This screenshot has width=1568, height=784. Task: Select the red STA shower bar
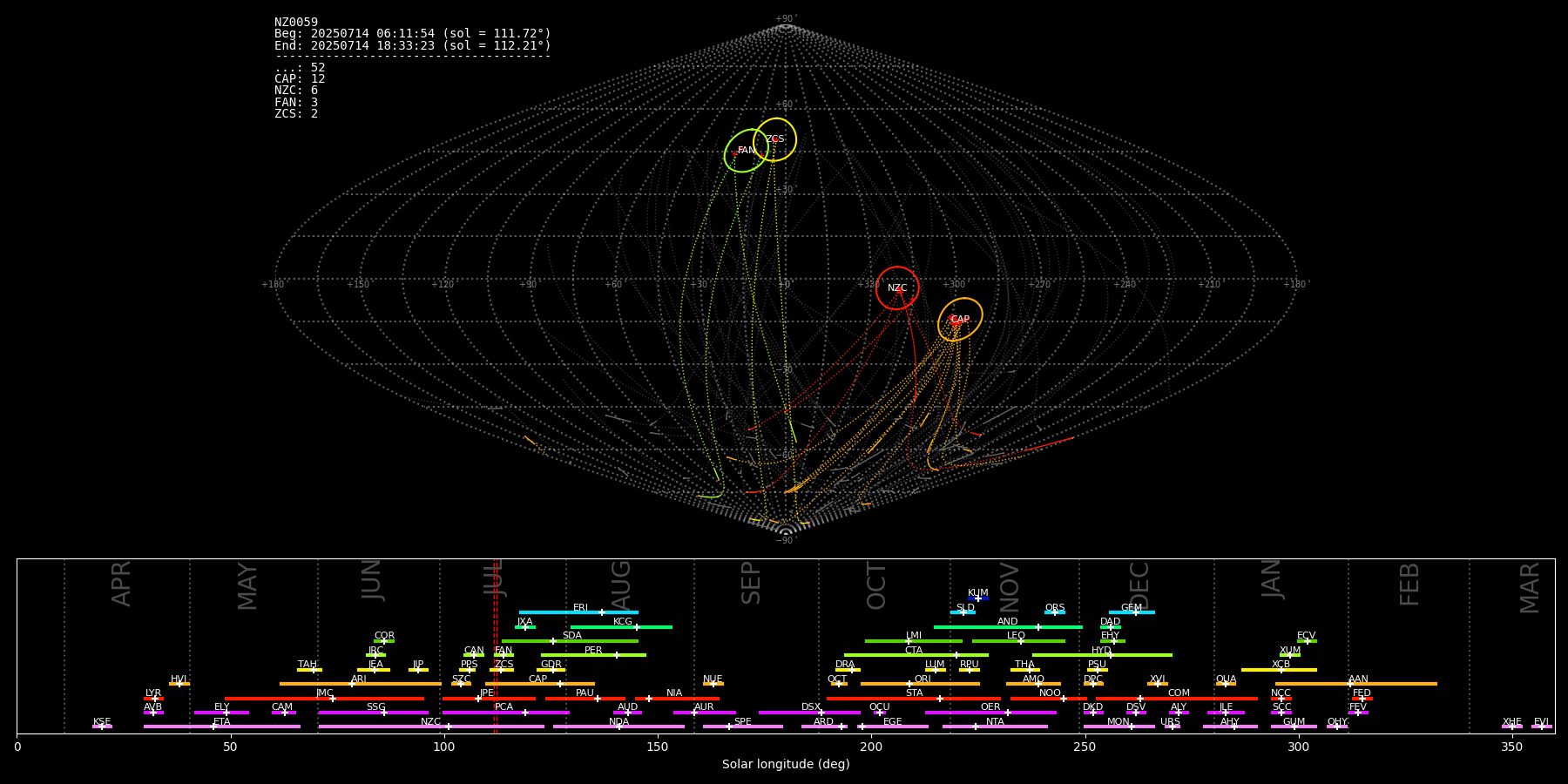point(914,698)
